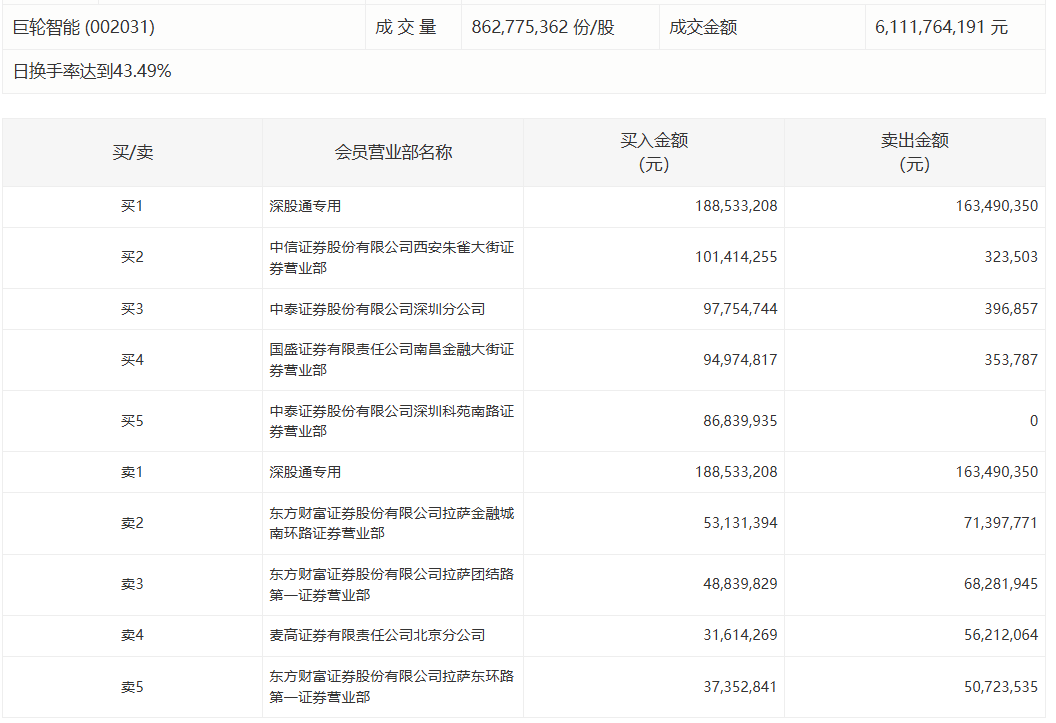Click the 日换手率达到43.49% note
The width and height of the screenshot is (1056, 723).
(x=92, y=71)
